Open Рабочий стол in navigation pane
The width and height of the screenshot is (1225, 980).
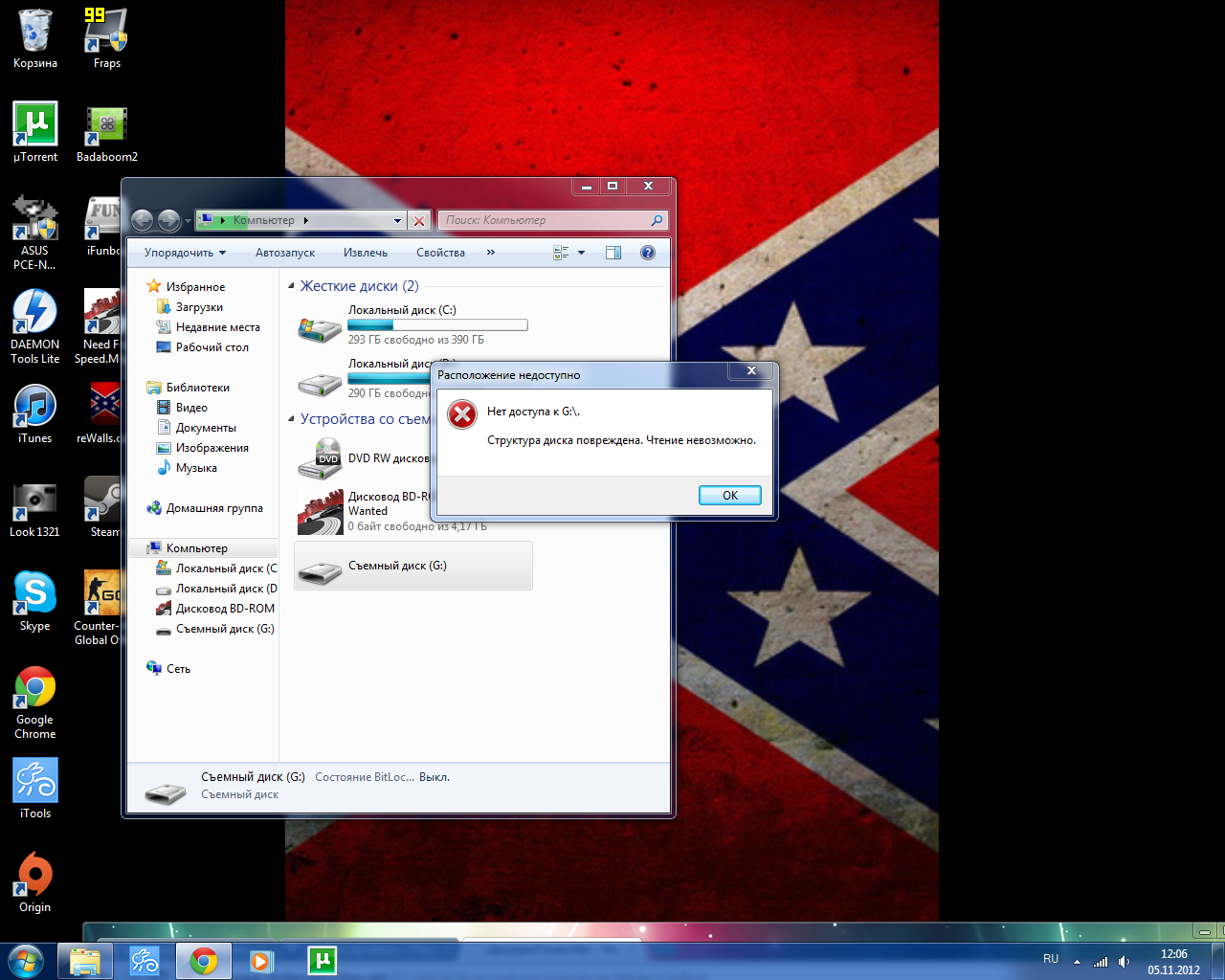[212, 347]
